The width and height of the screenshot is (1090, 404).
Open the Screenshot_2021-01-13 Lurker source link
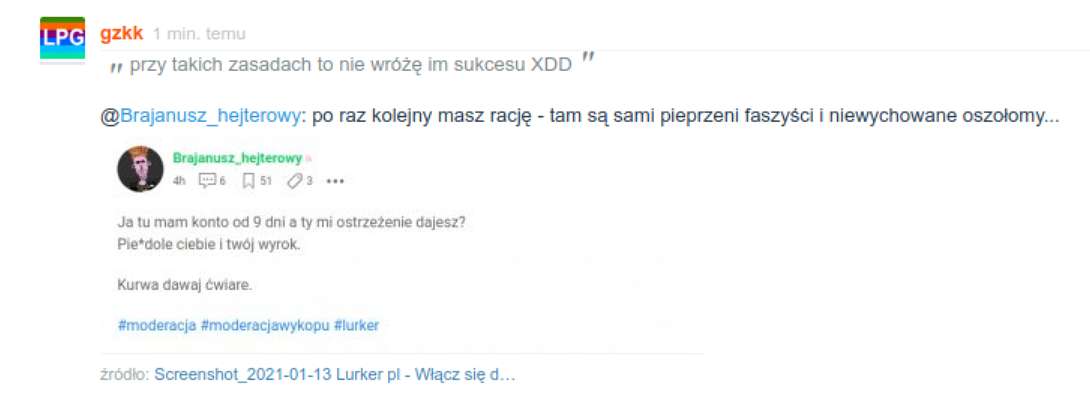pyautogui.click(x=334, y=374)
